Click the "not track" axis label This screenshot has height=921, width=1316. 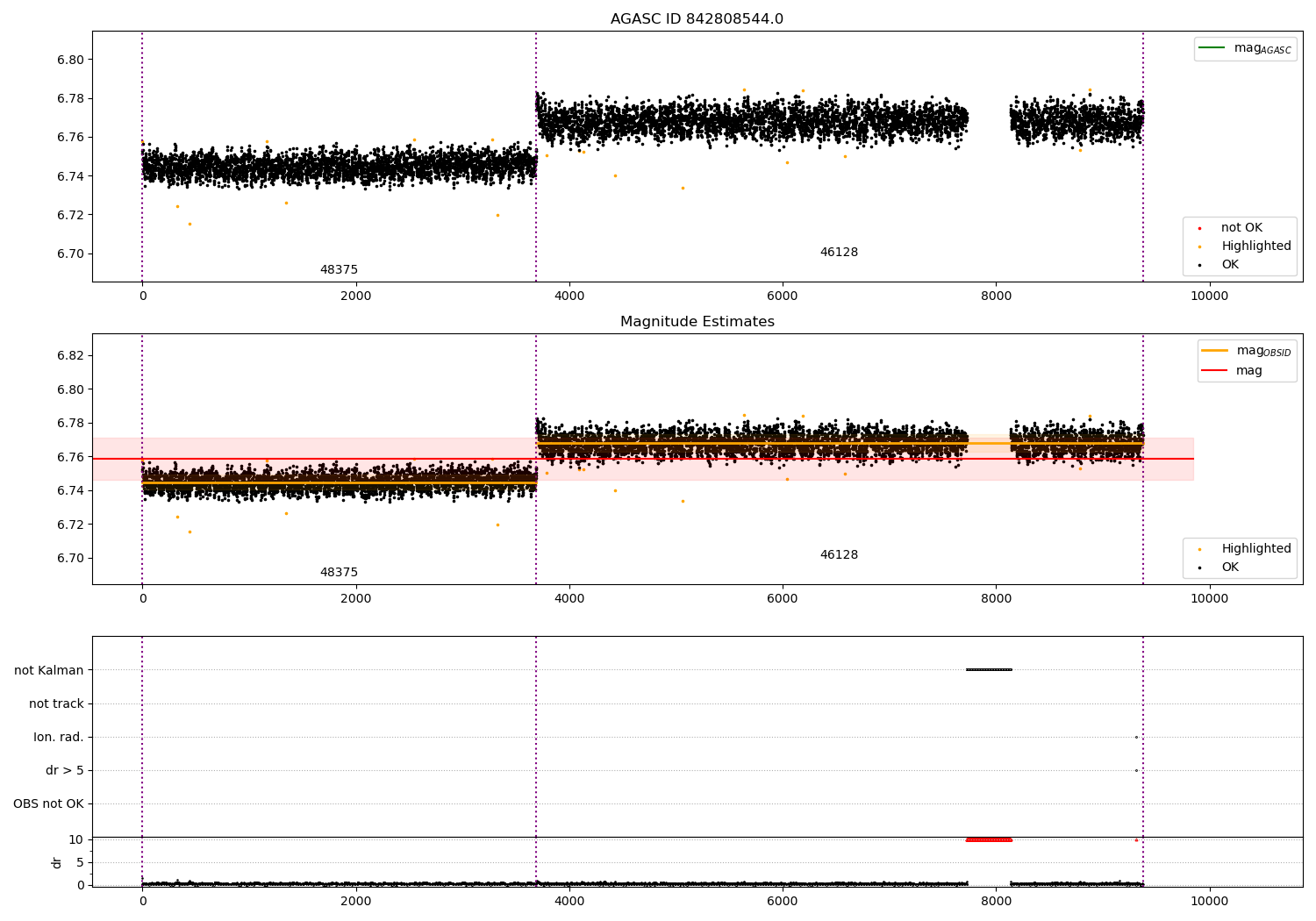(56, 703)
